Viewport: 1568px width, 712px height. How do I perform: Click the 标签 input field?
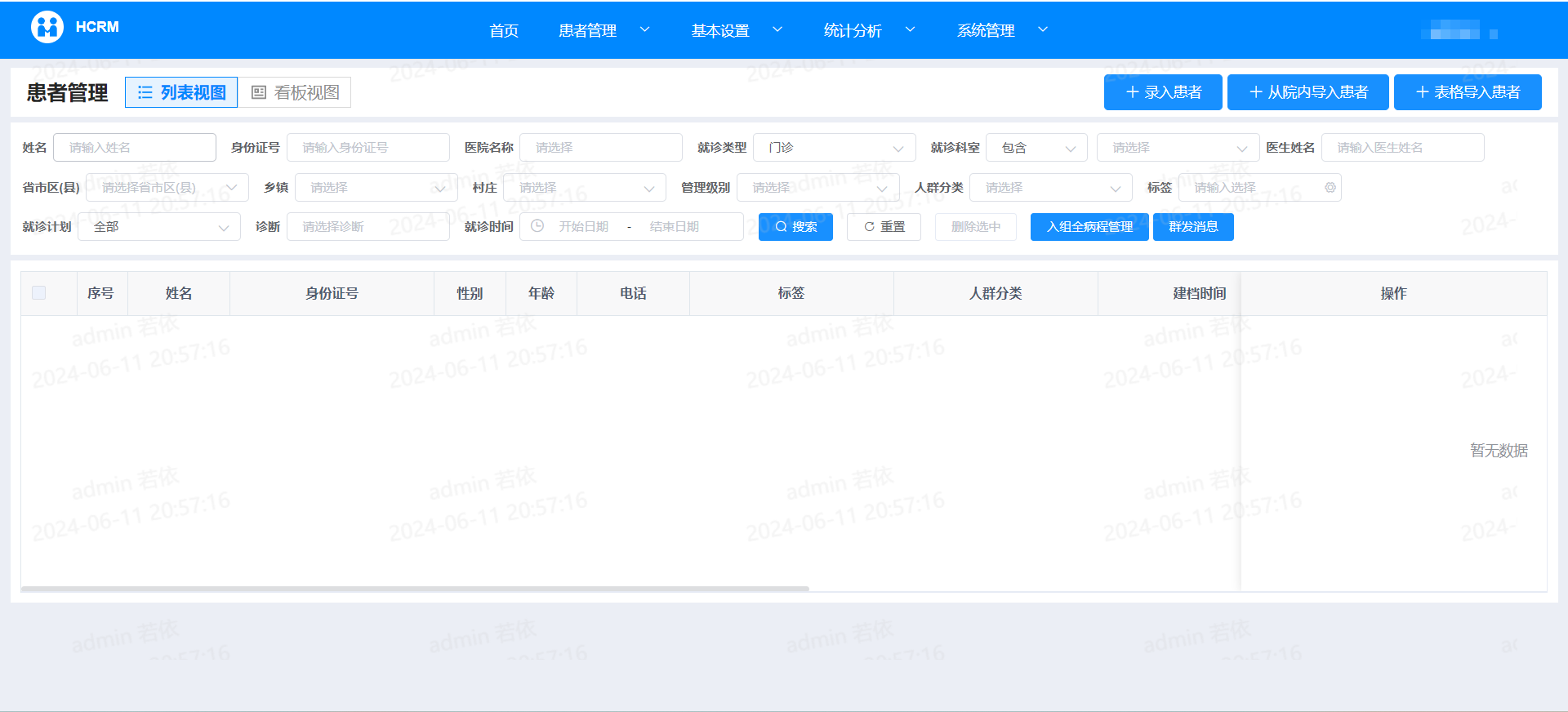[x=1259, y=188]
